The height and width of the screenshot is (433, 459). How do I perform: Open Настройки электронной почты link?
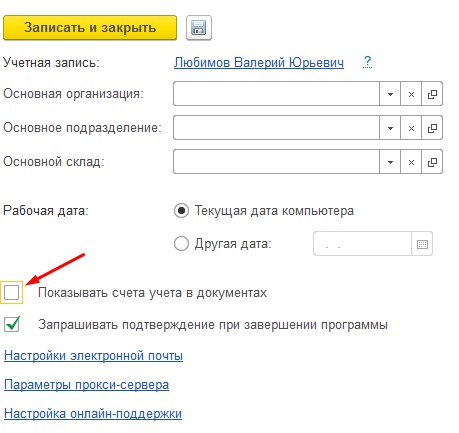point(93,356)
